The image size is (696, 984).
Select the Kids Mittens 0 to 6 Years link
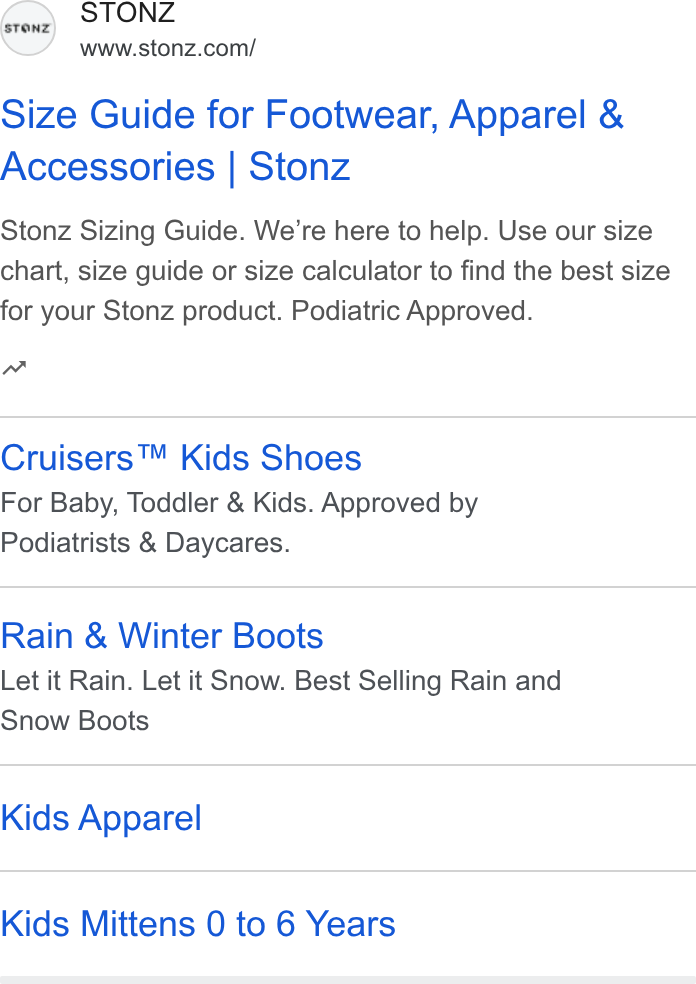pos(198,924)
